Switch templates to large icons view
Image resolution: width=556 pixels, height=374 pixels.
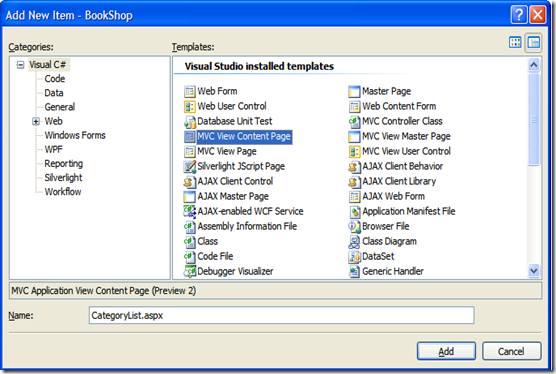point(515,43)
